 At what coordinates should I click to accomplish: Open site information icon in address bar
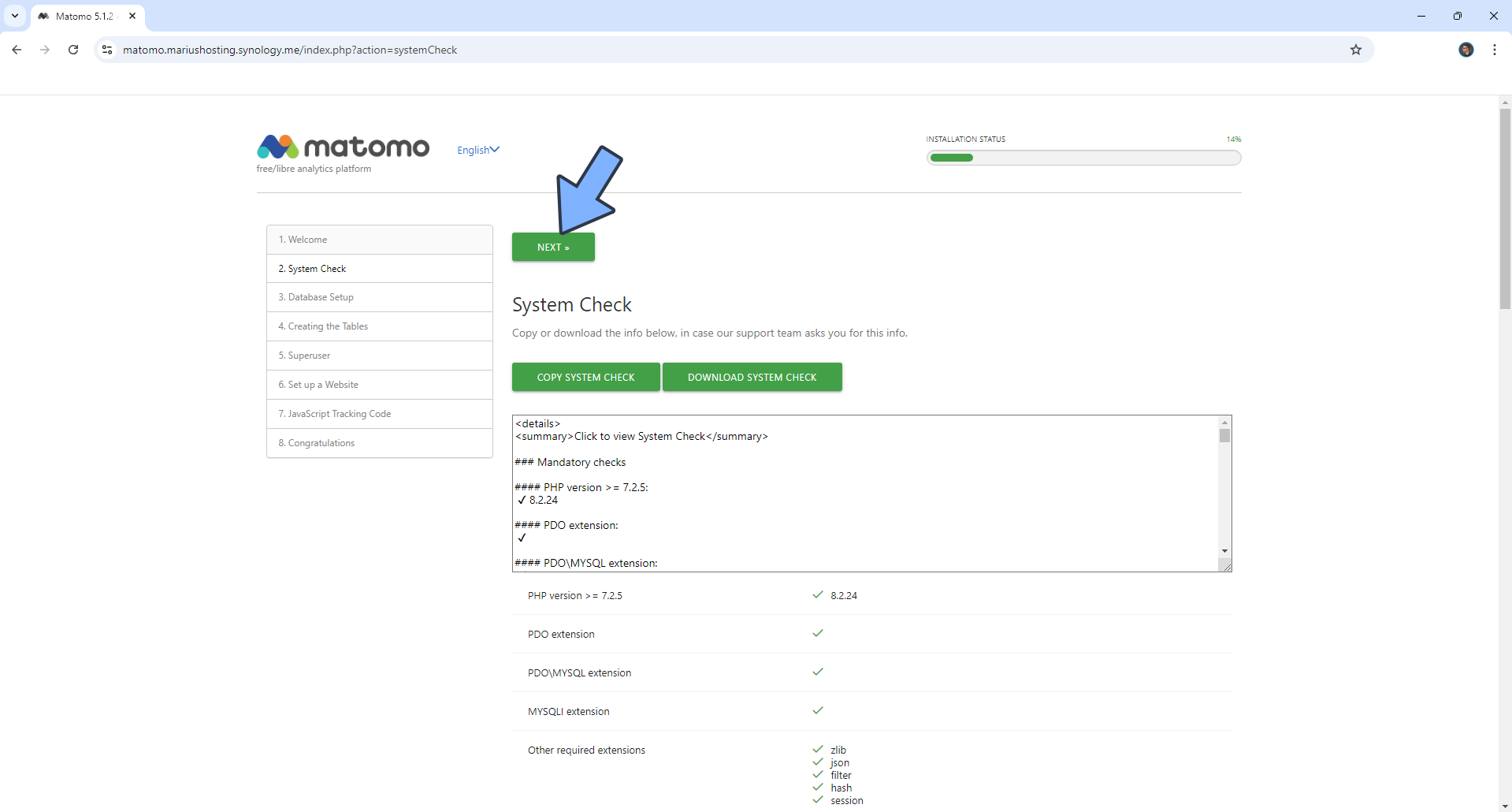pos(107,50)
